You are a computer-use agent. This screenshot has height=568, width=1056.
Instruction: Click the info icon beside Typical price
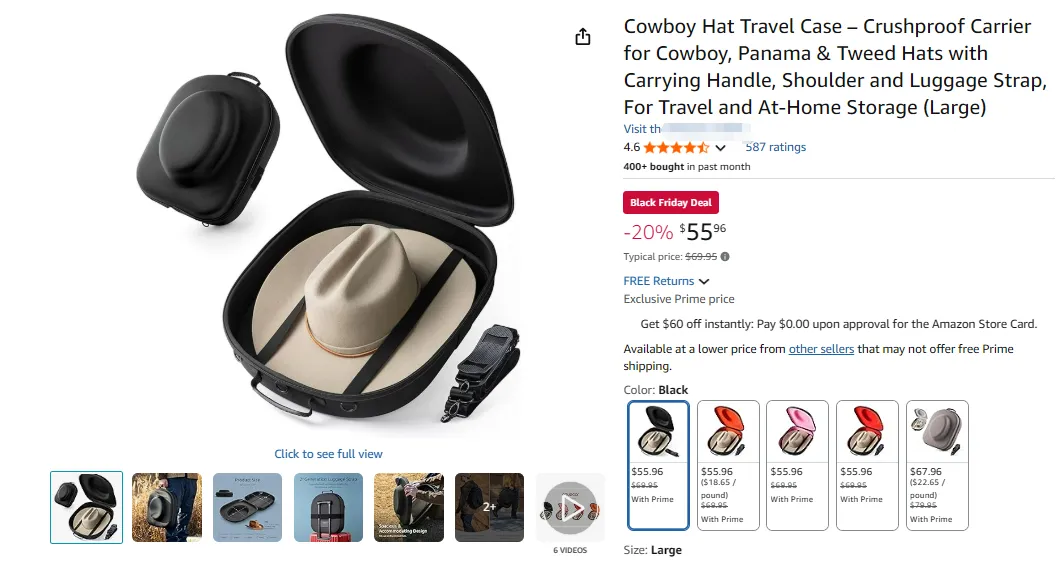click(x=725, y=257)
